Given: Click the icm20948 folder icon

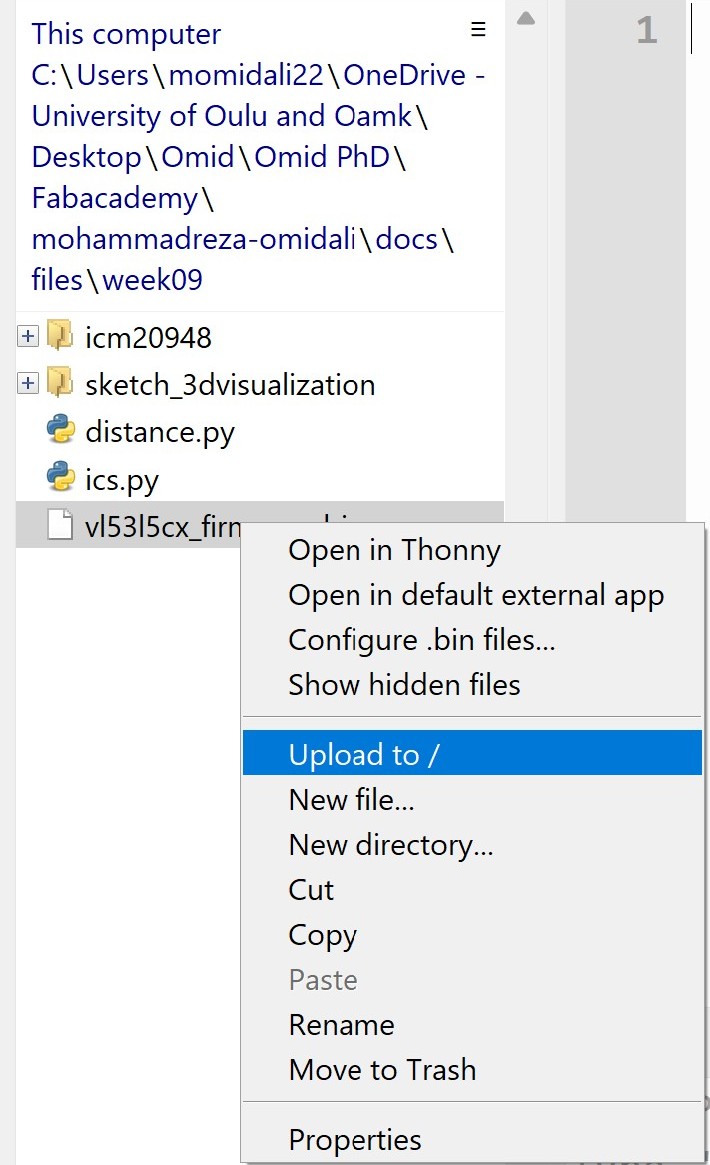Looking at the screenshot, I should click(x=60, y=337).
